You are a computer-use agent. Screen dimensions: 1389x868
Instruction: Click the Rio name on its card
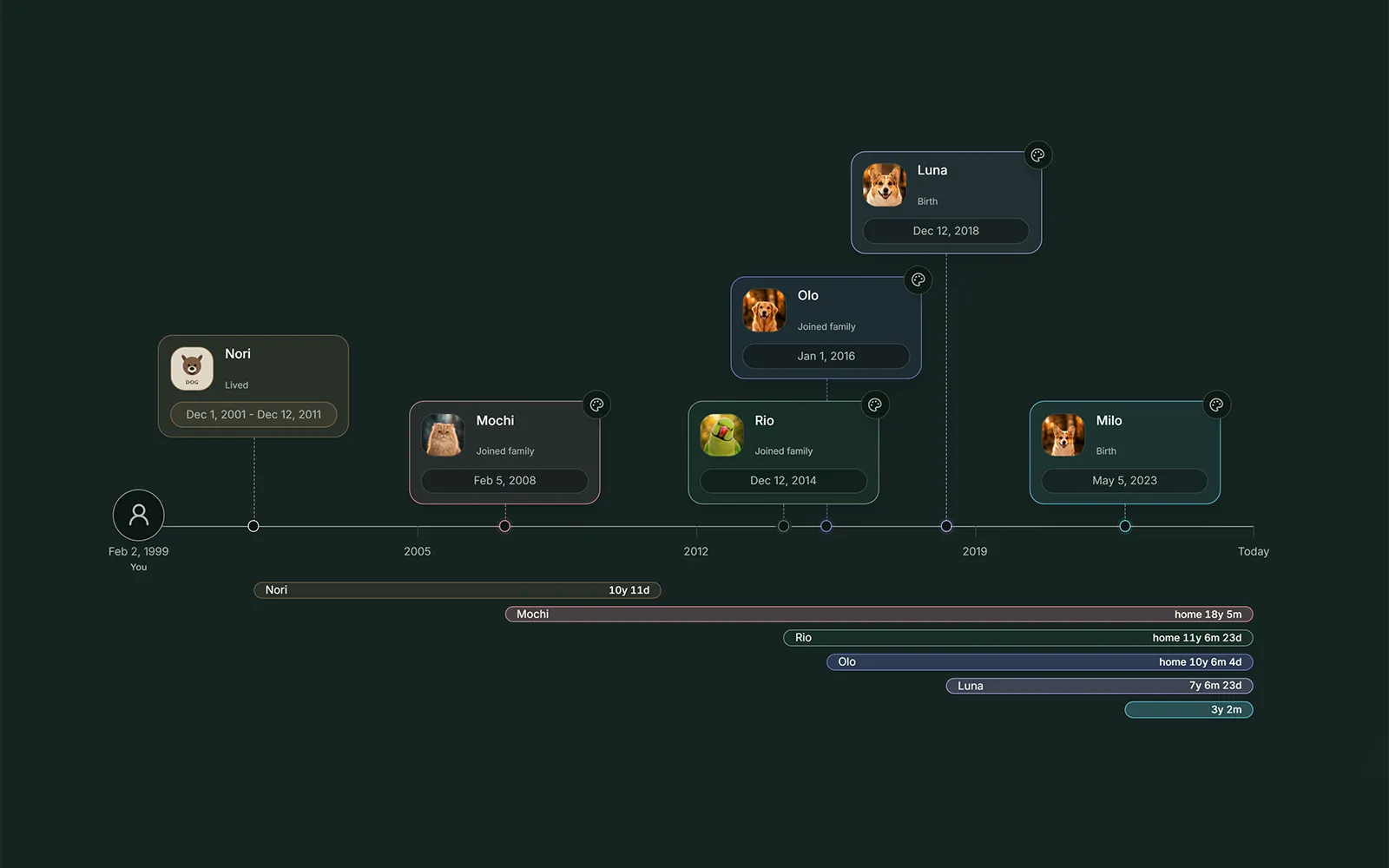tap(764, 421)
